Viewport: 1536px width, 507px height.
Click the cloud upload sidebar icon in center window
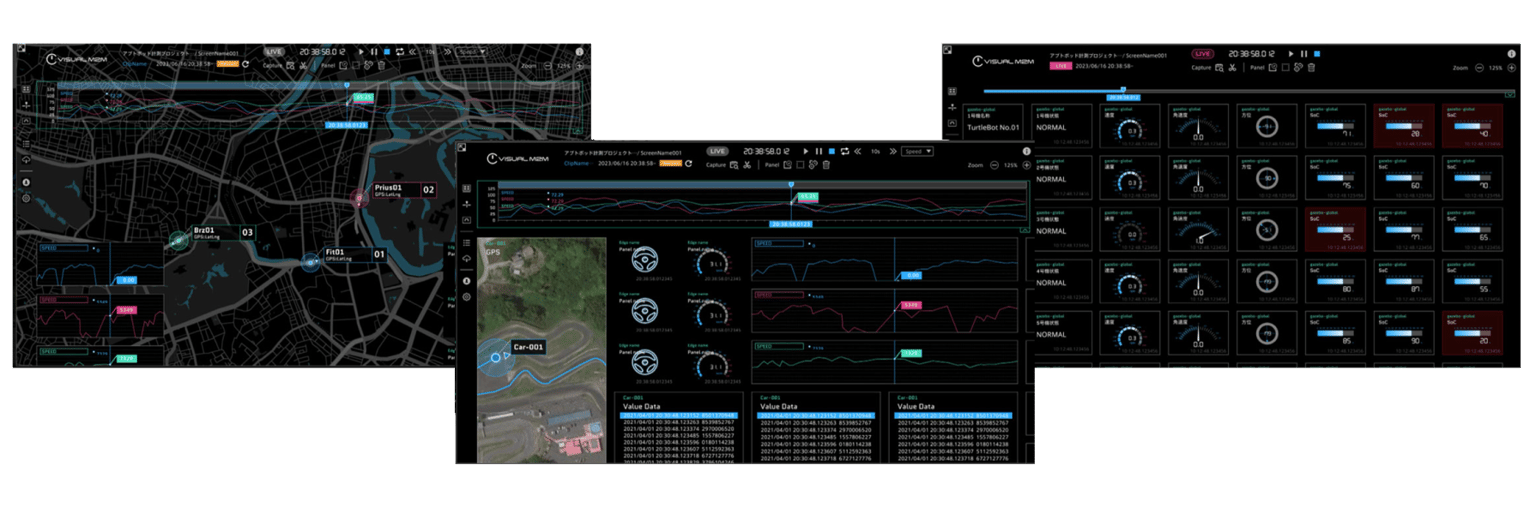467,259
